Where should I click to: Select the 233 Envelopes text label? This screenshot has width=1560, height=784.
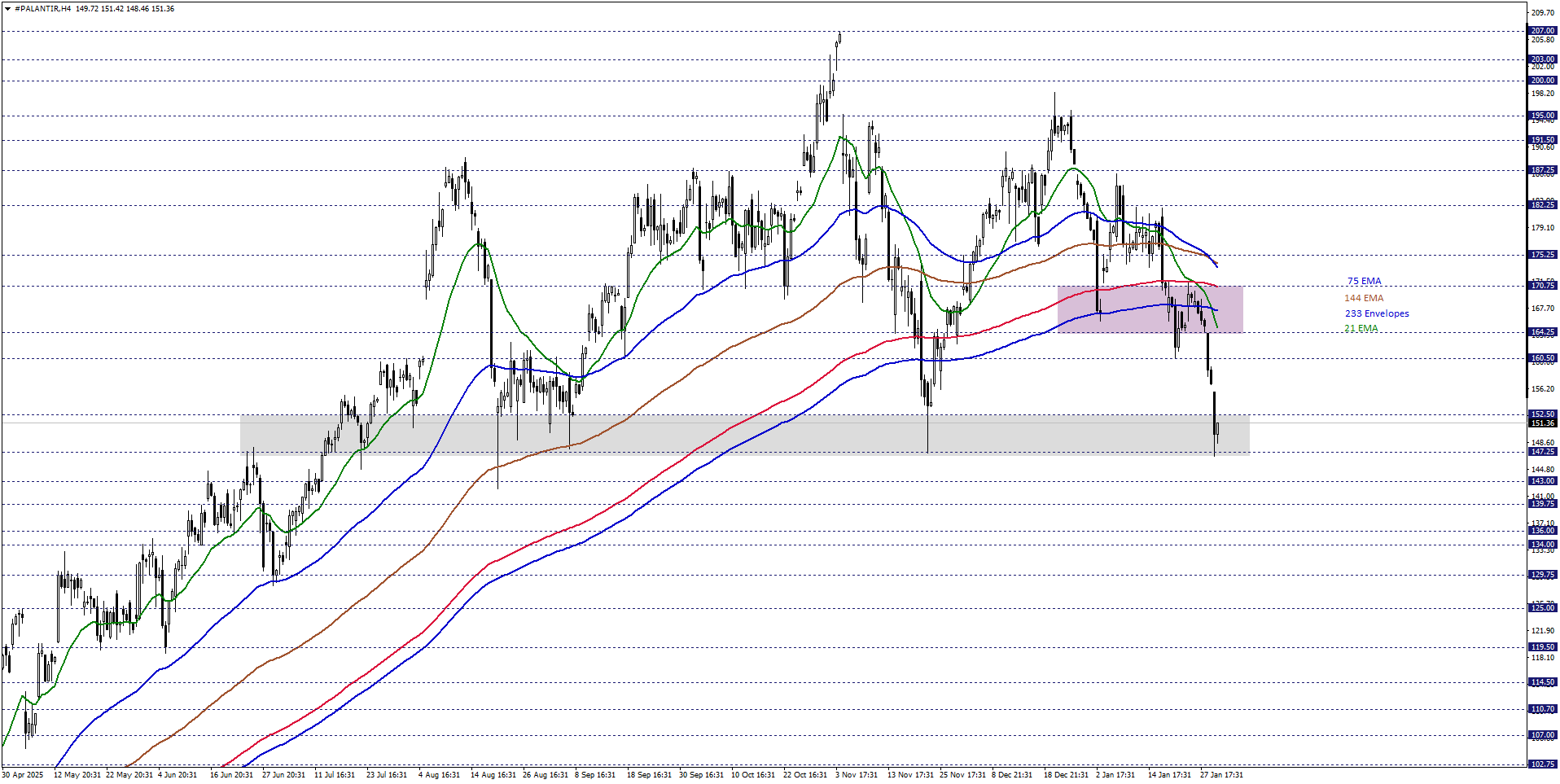coord(1377,313)
